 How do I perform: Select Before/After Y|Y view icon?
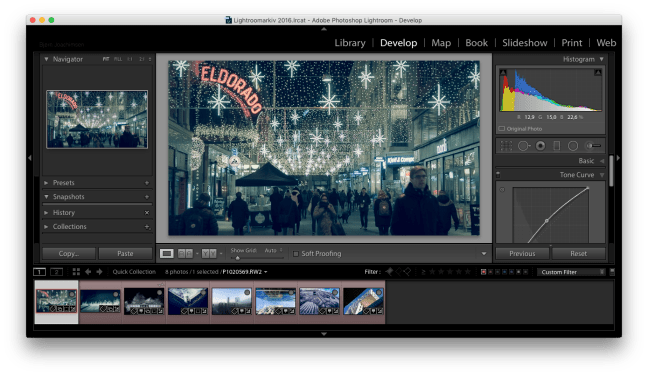209,253
